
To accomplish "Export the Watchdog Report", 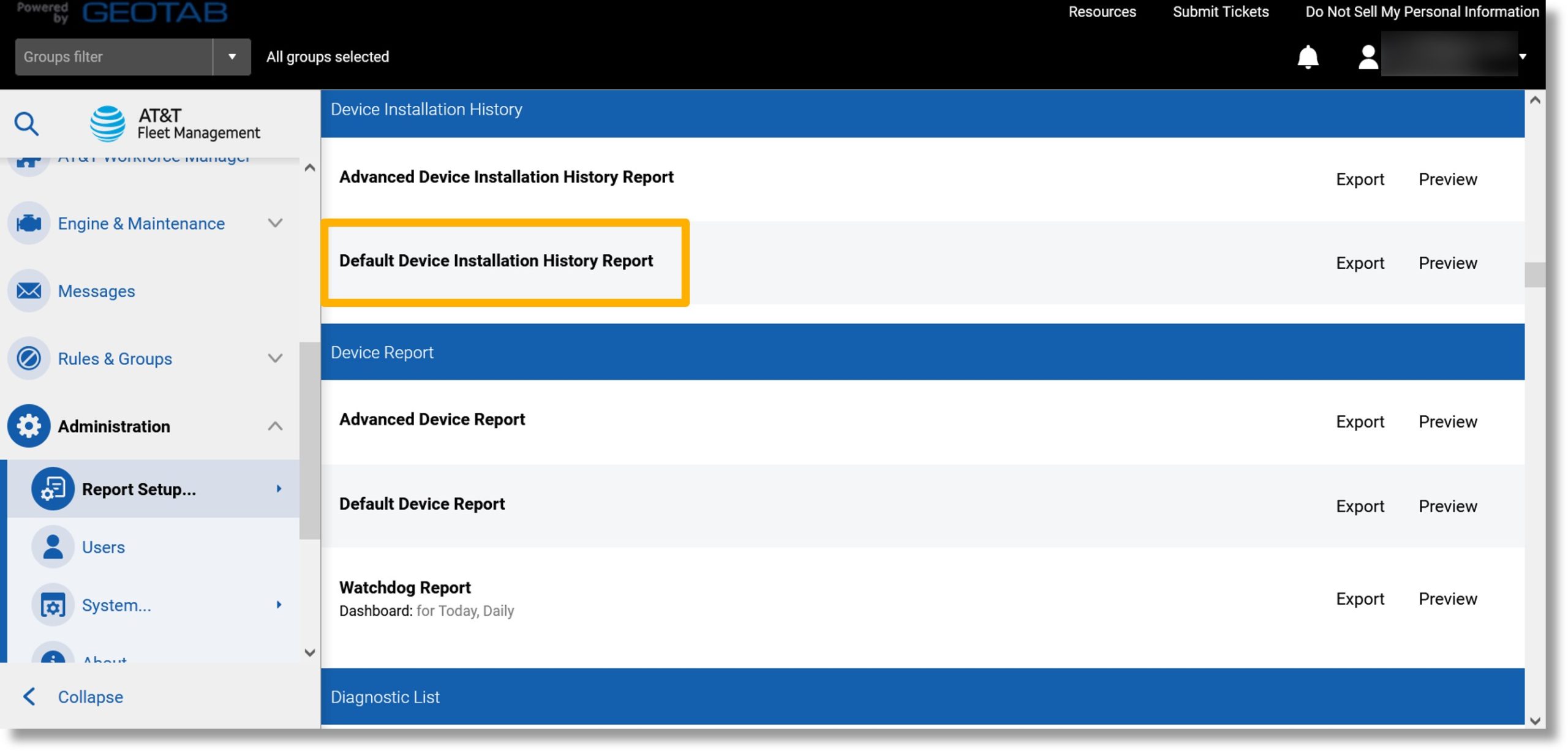I will pos(1360,598).
